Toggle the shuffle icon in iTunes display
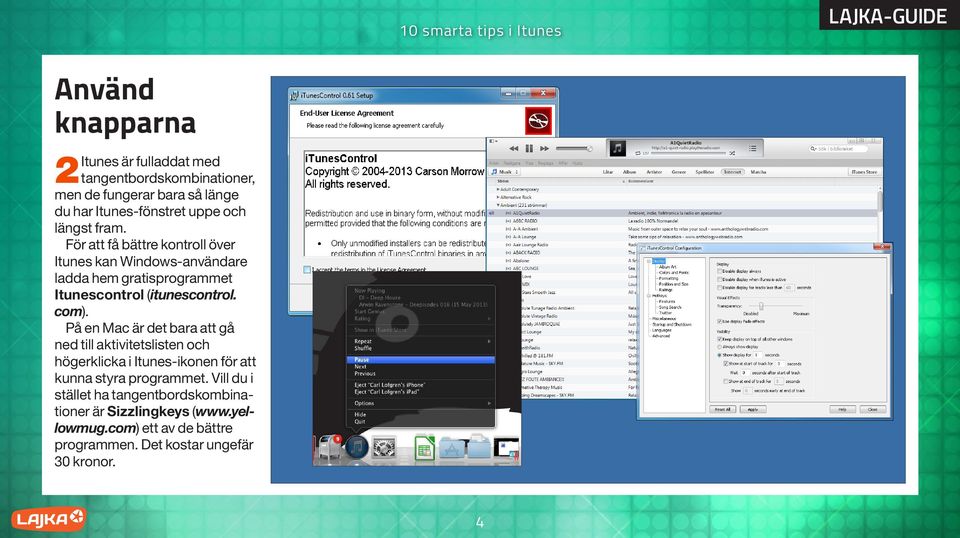This screenshot has width=960, height=538. click(732, 153)
